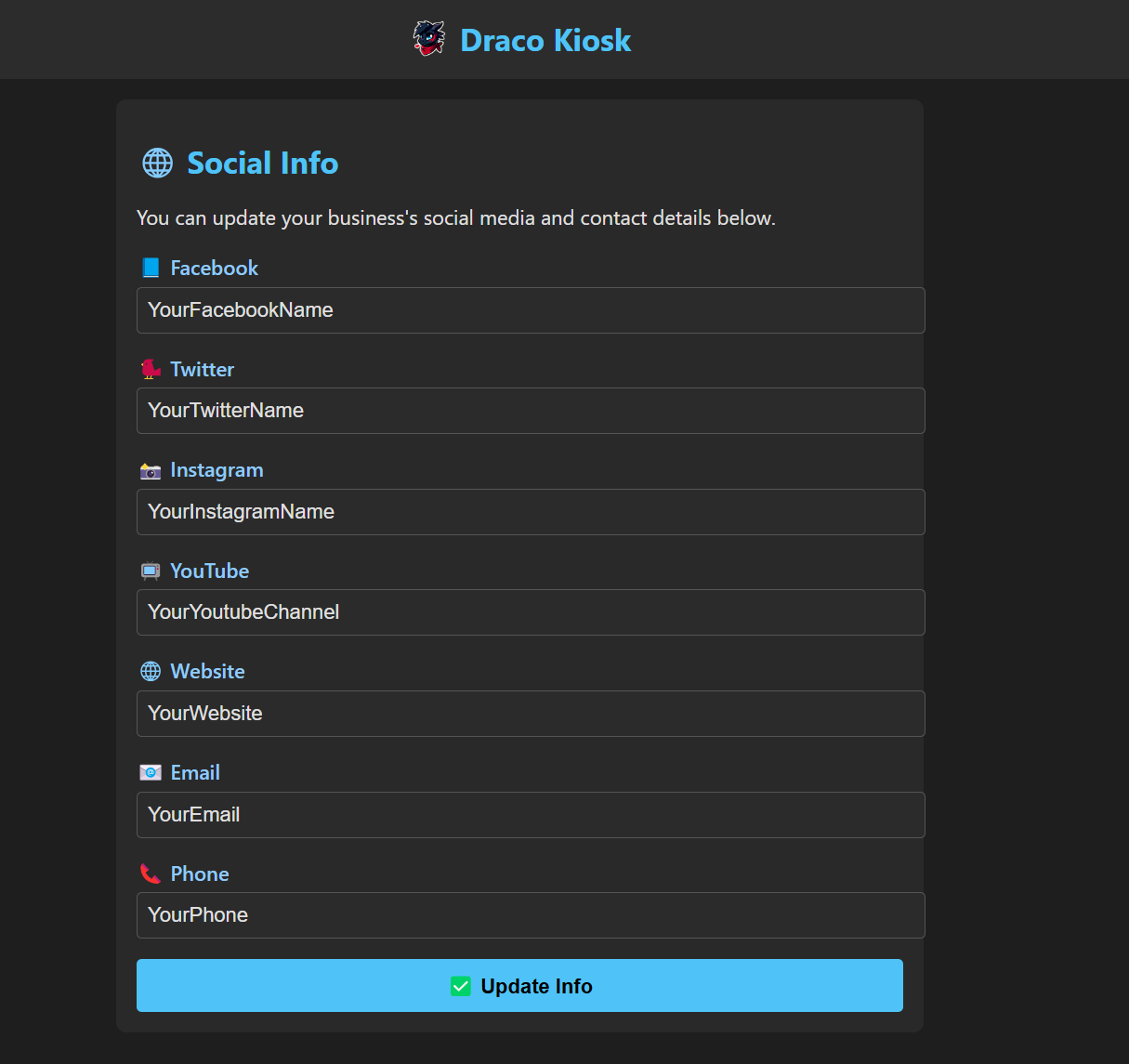Click the Twitter field label
Screen dimensions: 1129x1064
pyautogui.click(x=203, y=369)
